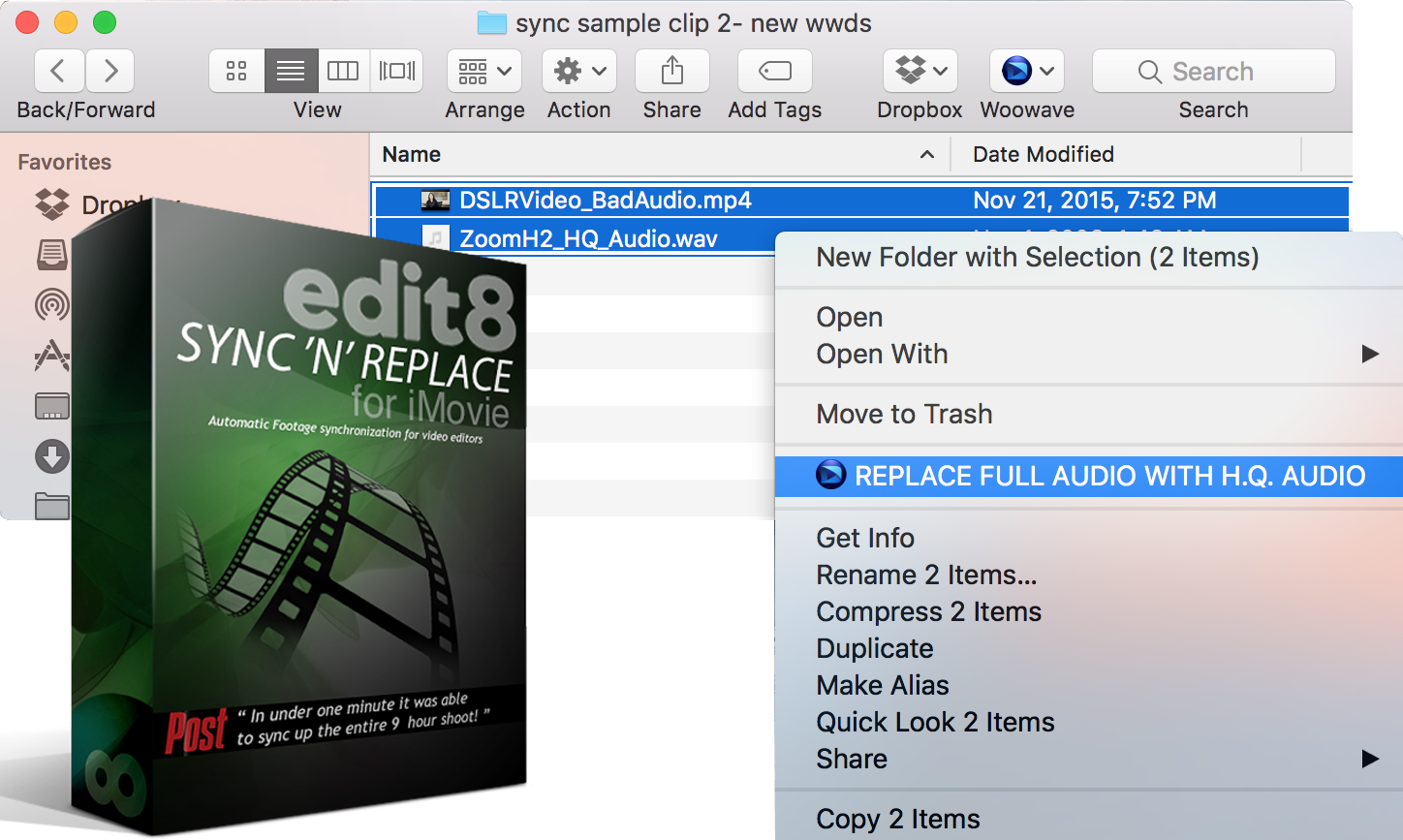Open the Arrange grouping dropdown
The image size is (1403, 840).
coord(484,71)
